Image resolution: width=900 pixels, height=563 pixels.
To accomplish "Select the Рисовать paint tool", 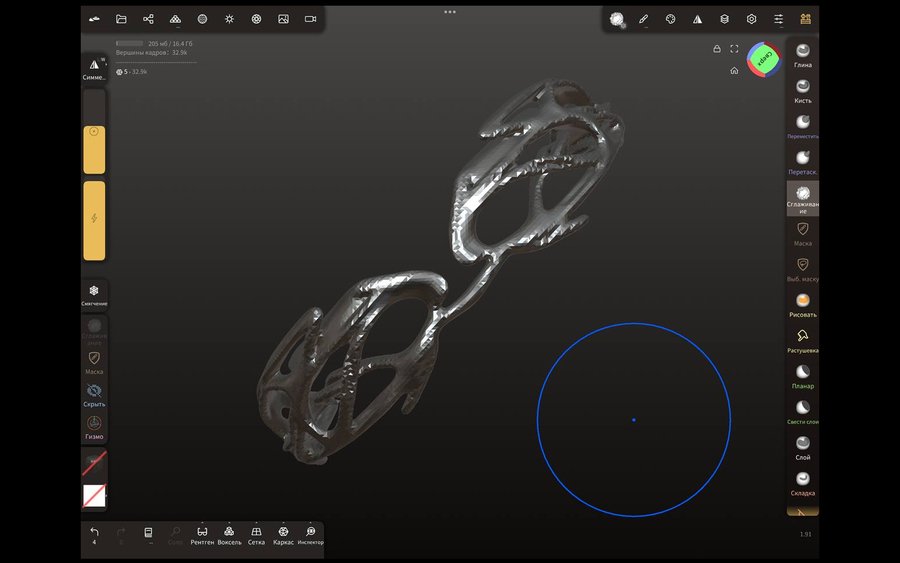I will pyautogui.click(x=802, y=305).
